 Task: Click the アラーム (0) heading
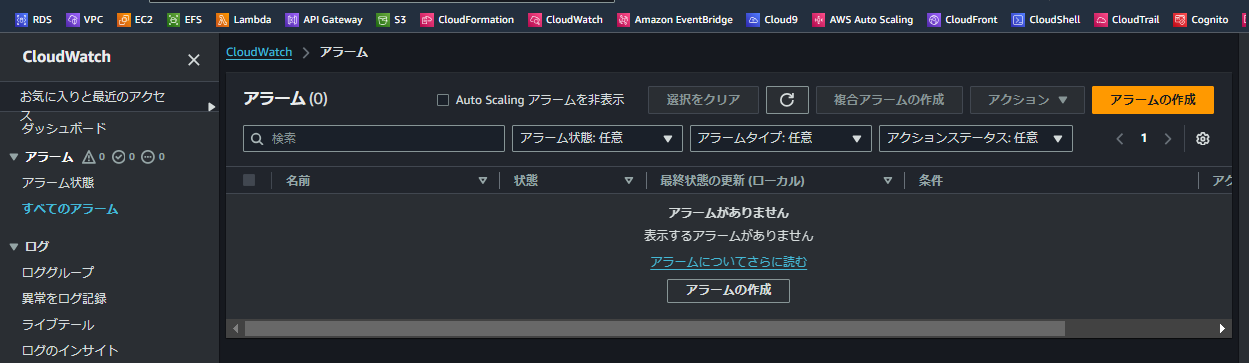[x=285, y=98]
